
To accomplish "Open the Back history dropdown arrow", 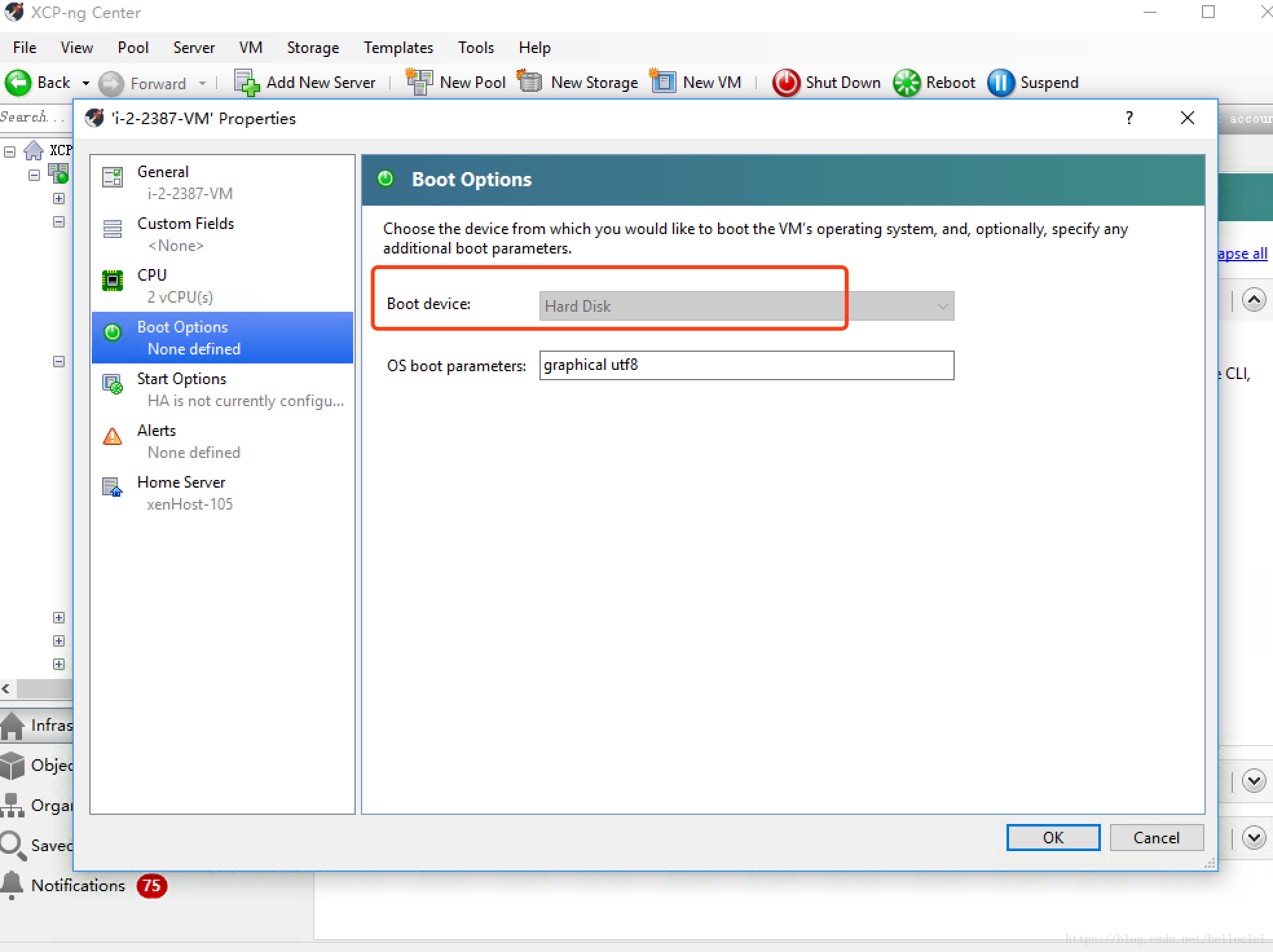I will (x=85, y=83).
